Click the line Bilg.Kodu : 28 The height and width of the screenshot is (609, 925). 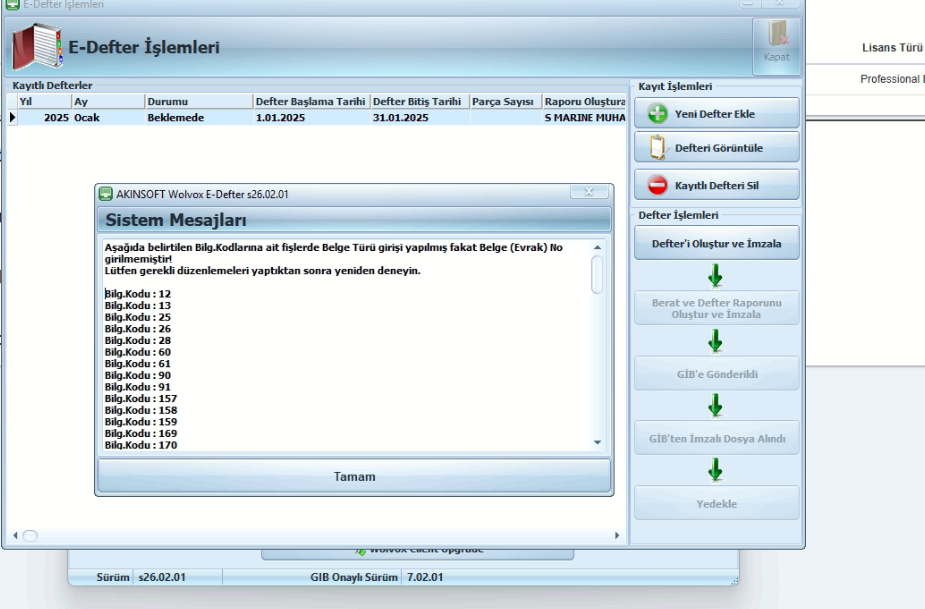(138, 340)
